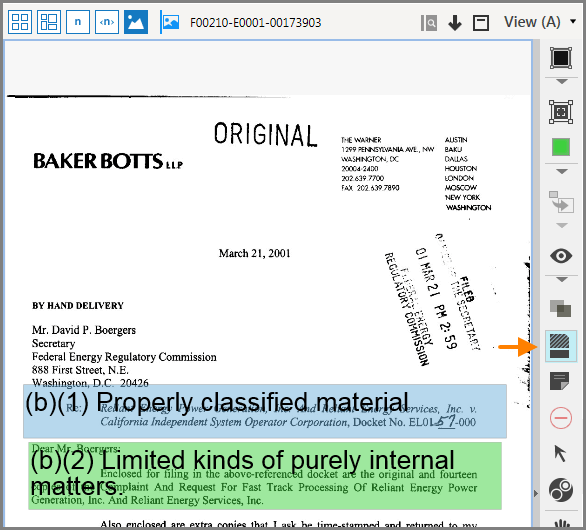Click 'Mr. David P. Boergers' addressee line
Screen dimensions: 586x530
tap(84, 330)
